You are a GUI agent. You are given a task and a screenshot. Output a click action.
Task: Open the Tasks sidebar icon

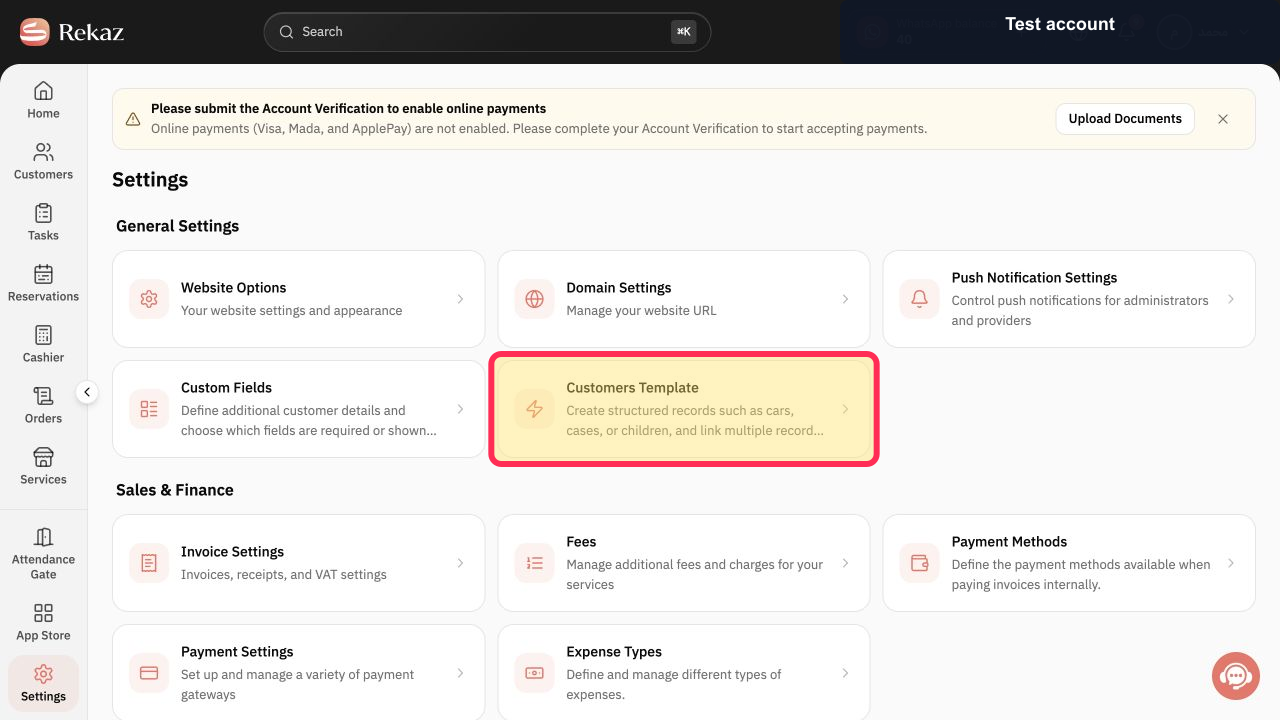point(43,213)
